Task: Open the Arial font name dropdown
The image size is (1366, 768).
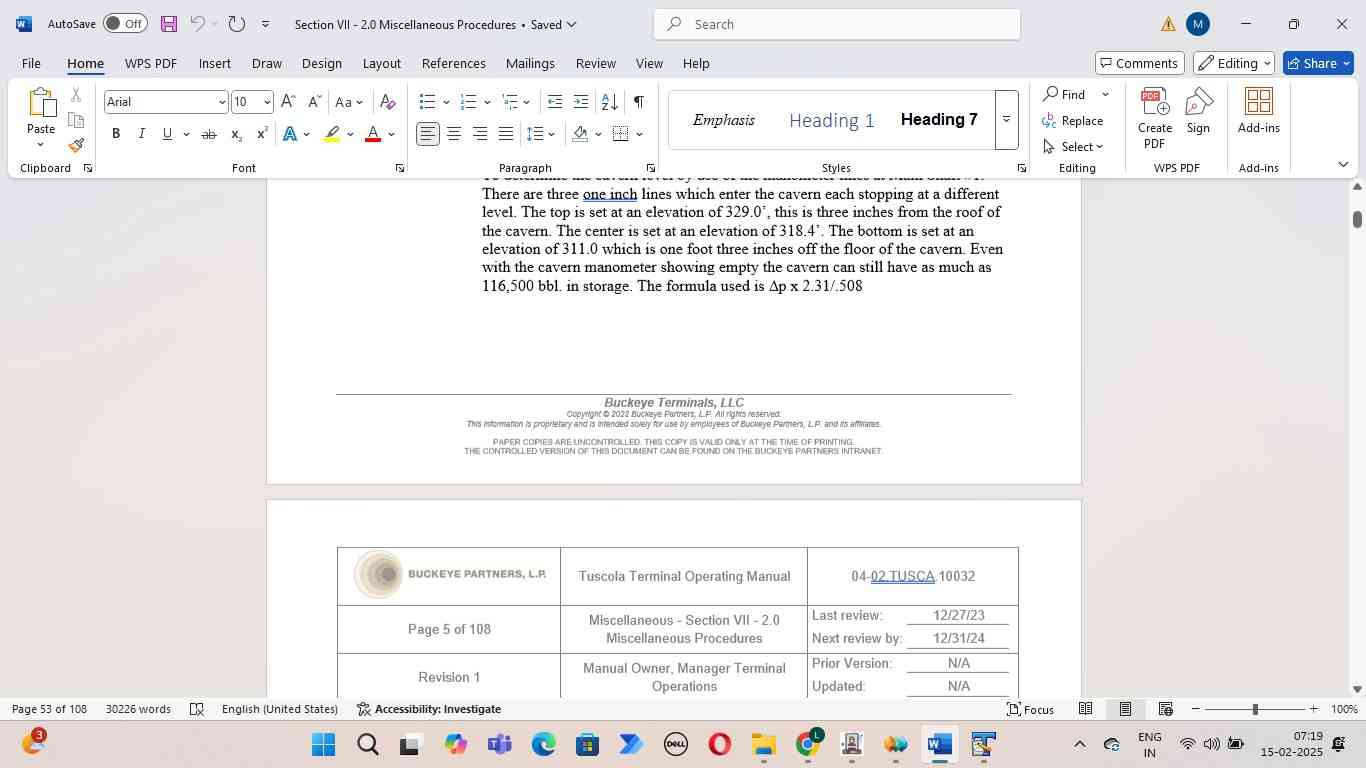Action: [x=222, y=102]
